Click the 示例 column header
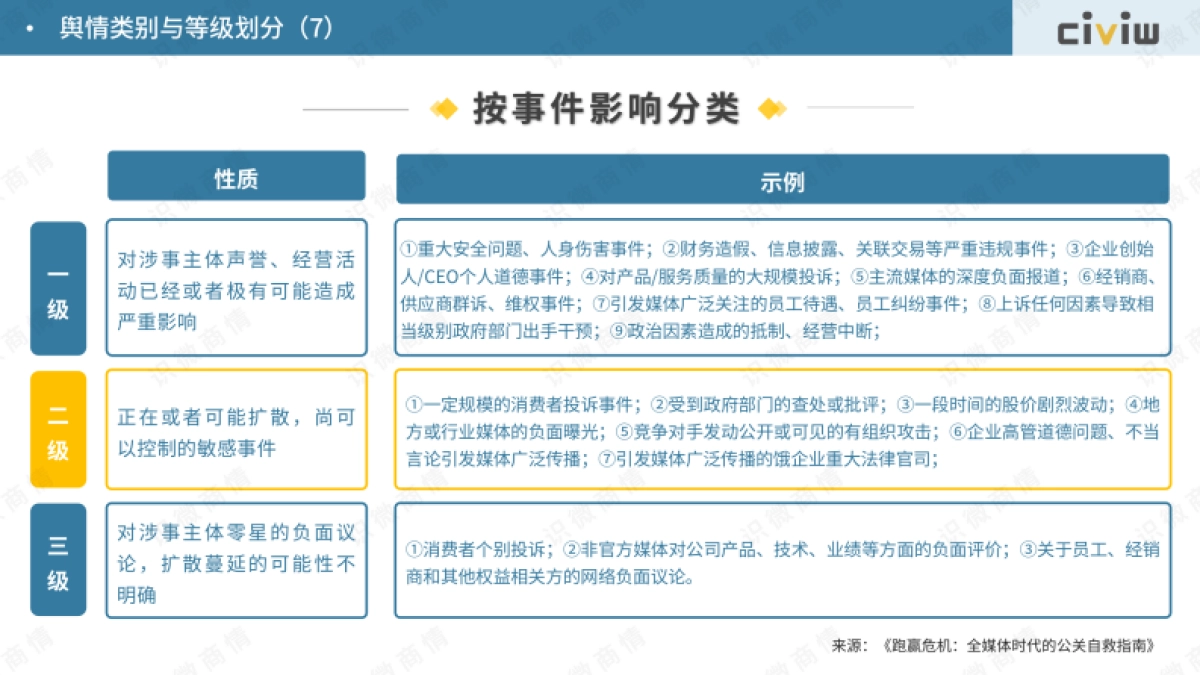The height and width of the screenshot is (675, 1200). [783, 181]
